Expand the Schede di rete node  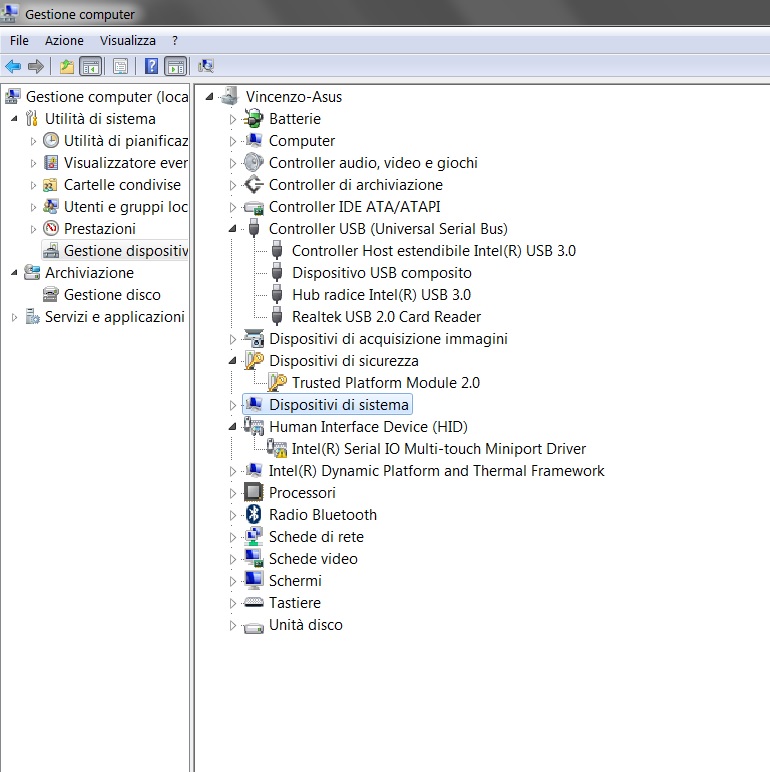pyautogui.click(x=232, y=537)
